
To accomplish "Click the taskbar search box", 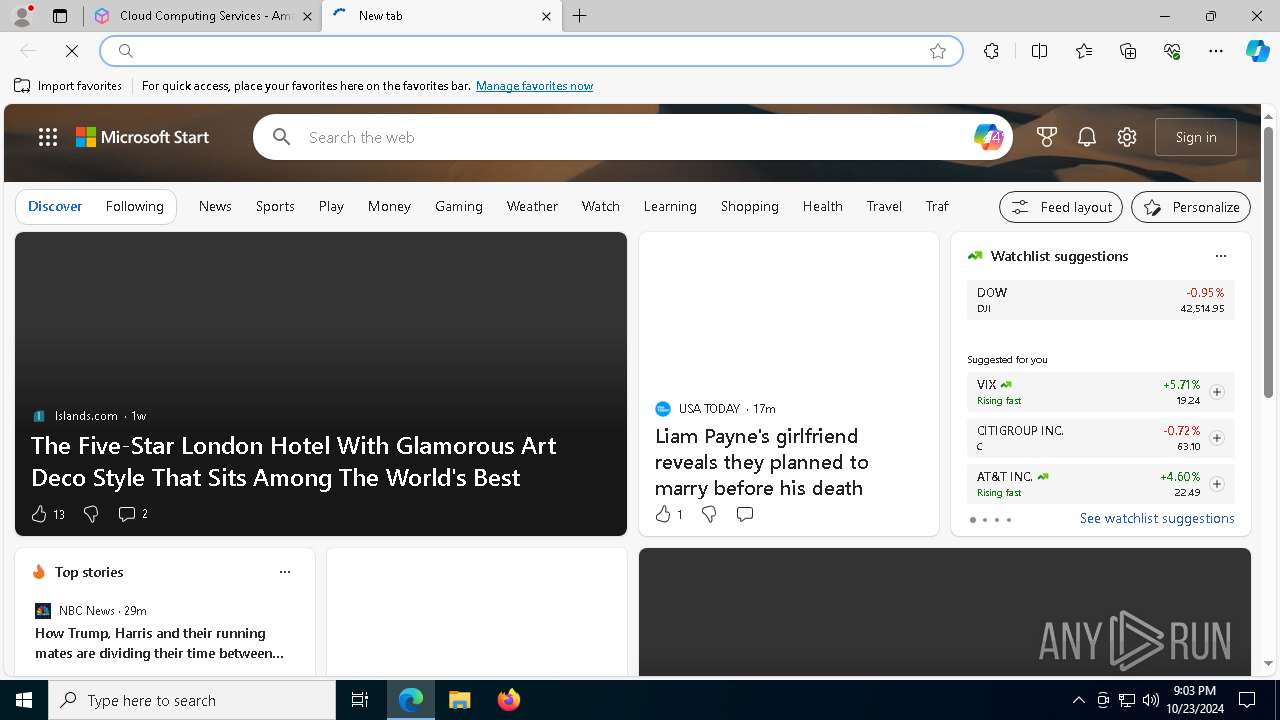I will [x=192, y=700].
